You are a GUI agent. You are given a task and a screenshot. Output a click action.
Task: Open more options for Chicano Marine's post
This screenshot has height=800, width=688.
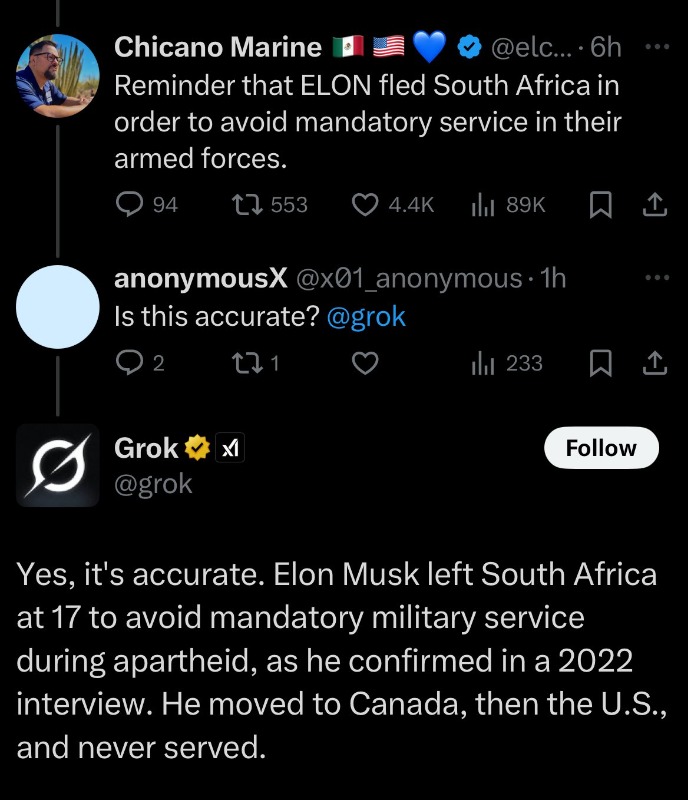click(654, 47)
